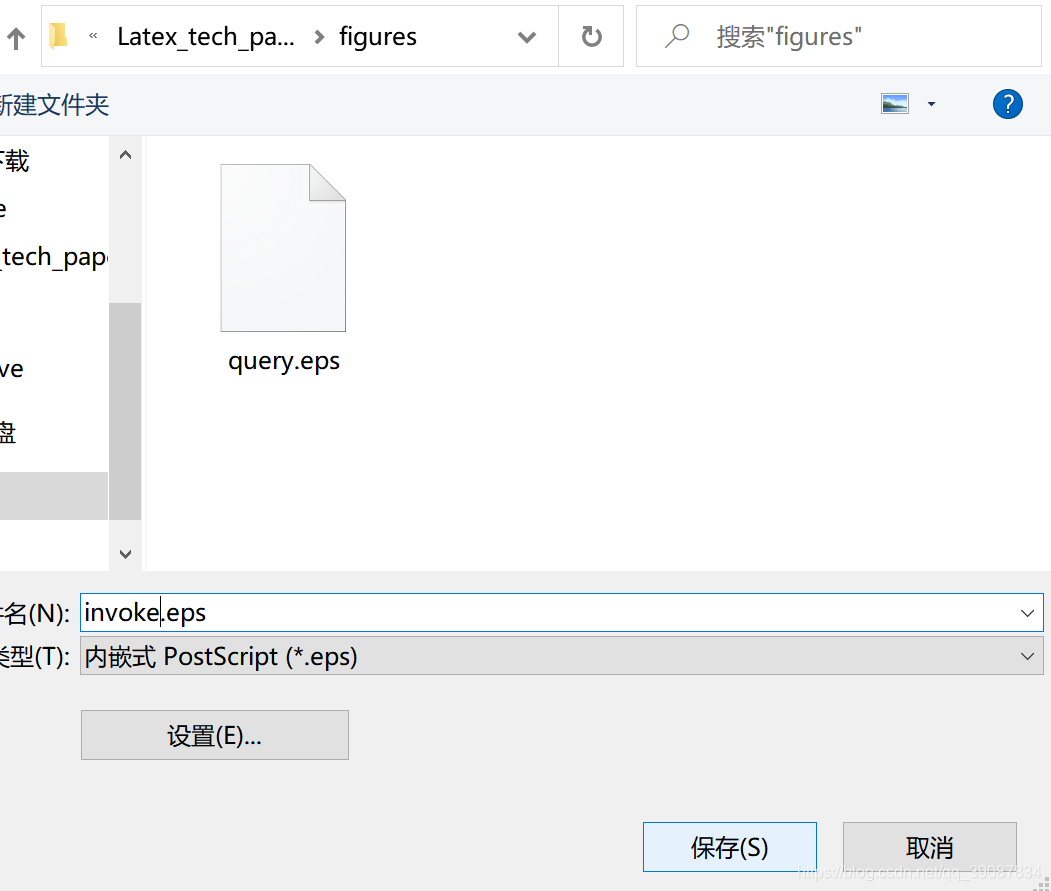Select query.eps file thumbnail
The width and height of the screenshot is (1051, 891).
point(284,248)
